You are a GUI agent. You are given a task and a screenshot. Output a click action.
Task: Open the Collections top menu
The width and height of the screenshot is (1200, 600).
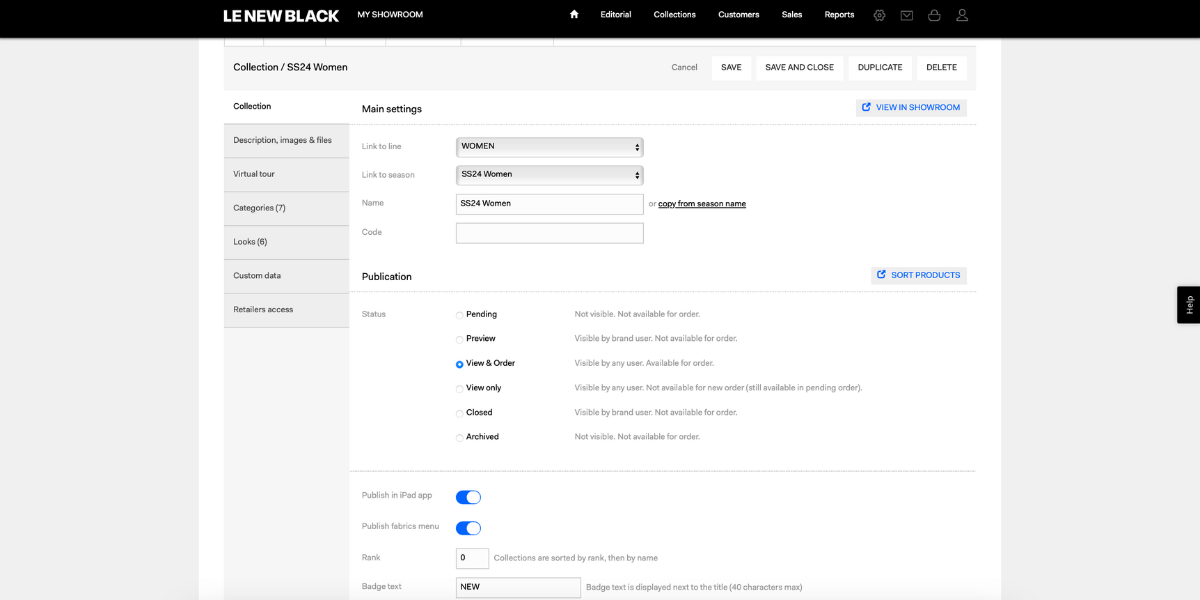675,15
